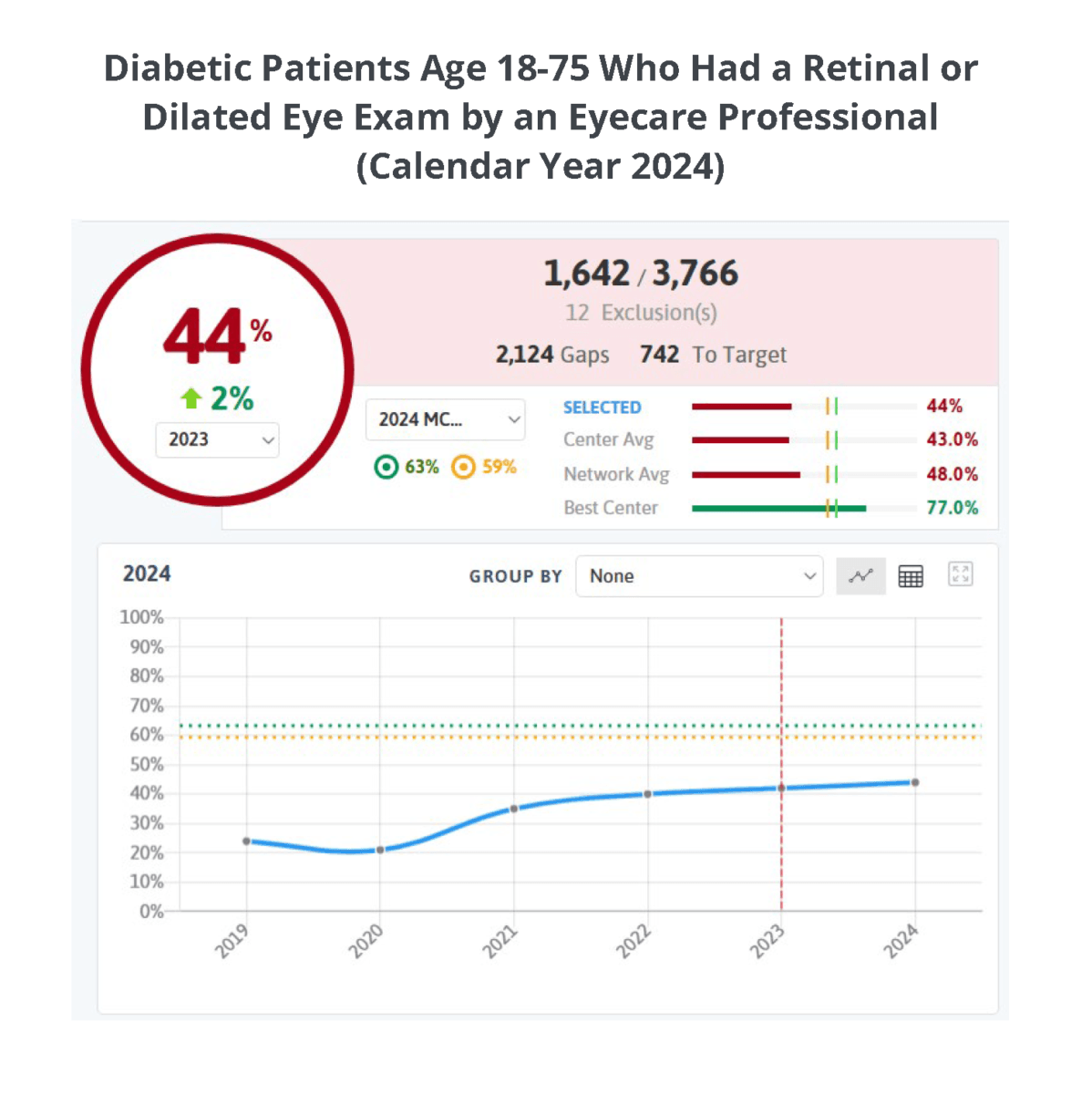
Task: Click the green up-arrow trend indicator
Action: [x=191, y=398]
